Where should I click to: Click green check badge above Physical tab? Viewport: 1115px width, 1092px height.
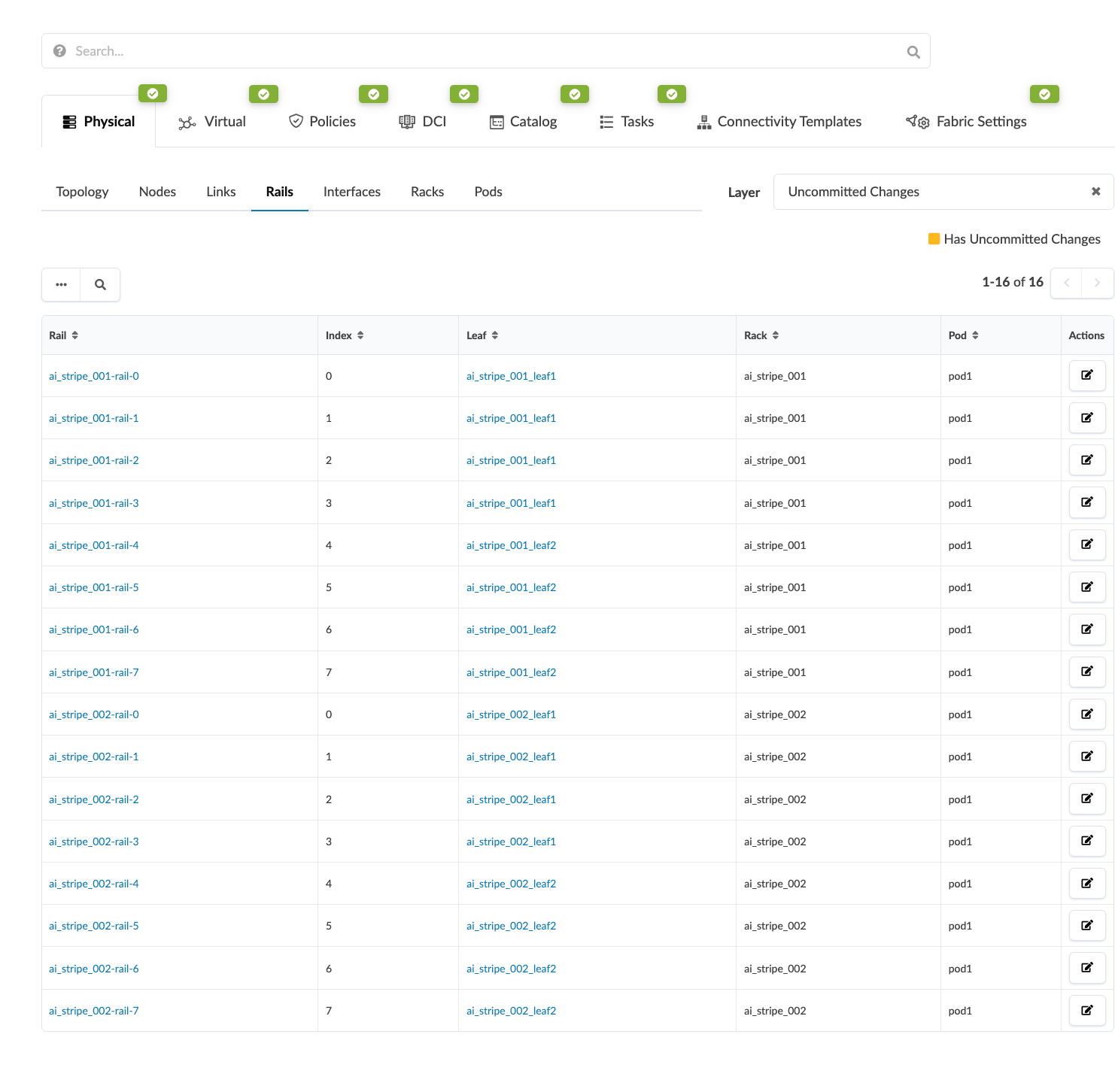(x=153, y=93)
